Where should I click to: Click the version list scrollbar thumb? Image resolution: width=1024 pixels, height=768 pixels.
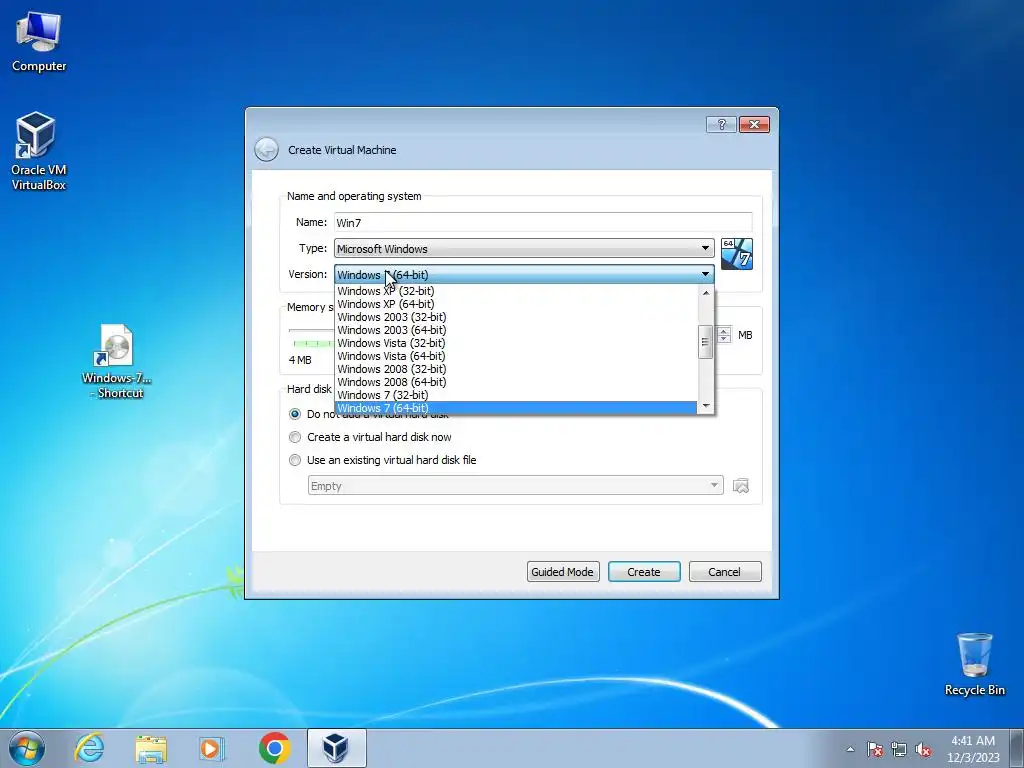point(705,342)
